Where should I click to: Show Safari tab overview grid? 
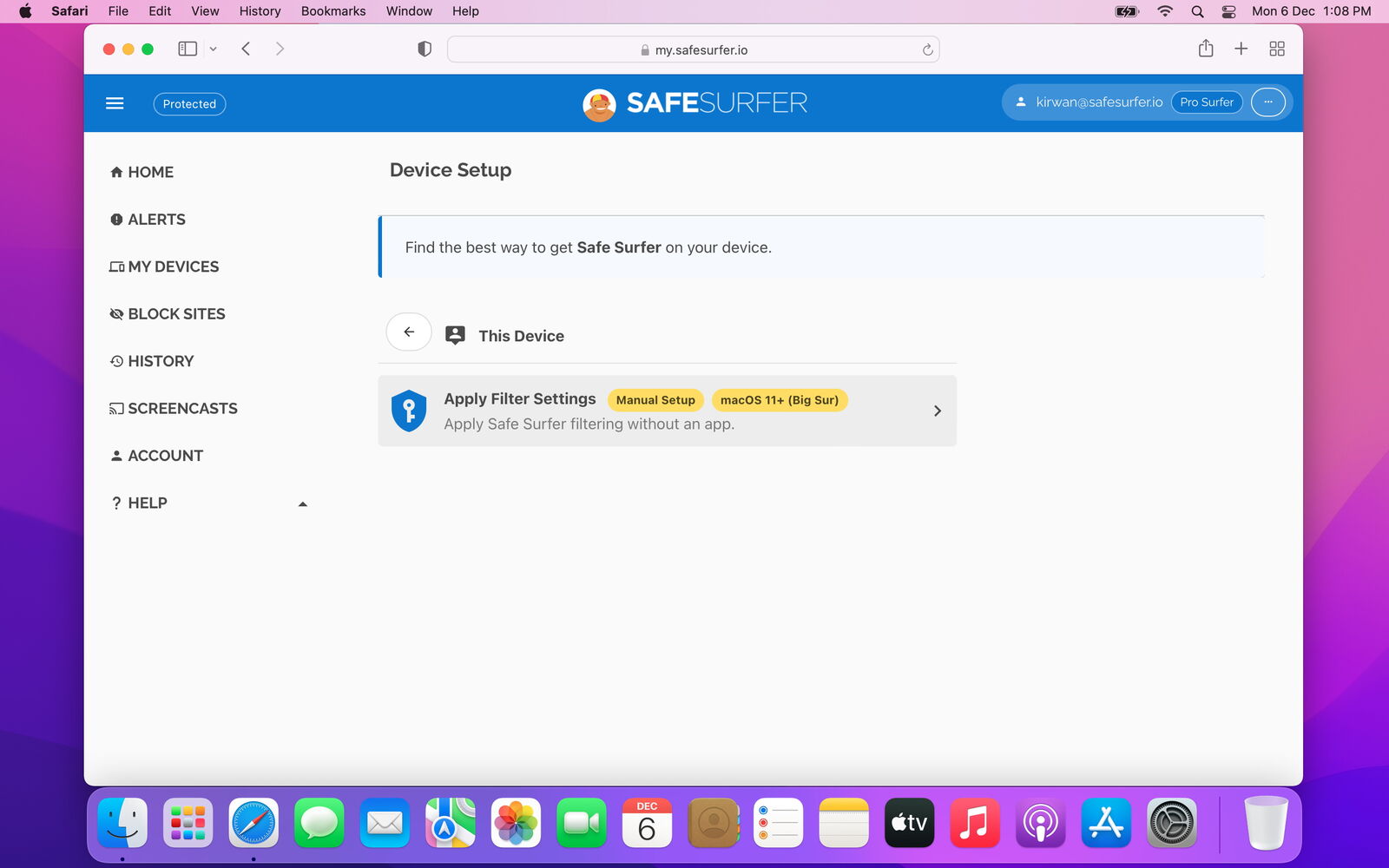pyautogui.click(x=1277, y=49)
